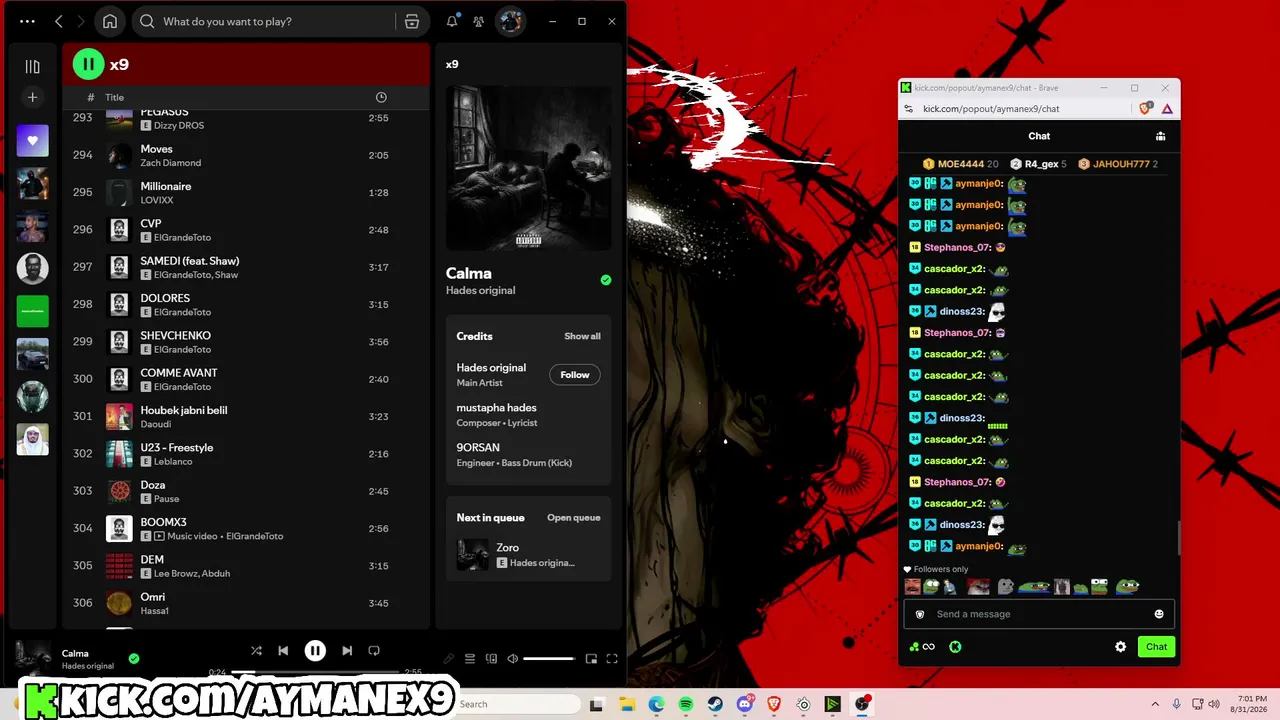This screenshot has width=1280, height=720.
Task: Skip to the next track
Action: click(347, 651)
